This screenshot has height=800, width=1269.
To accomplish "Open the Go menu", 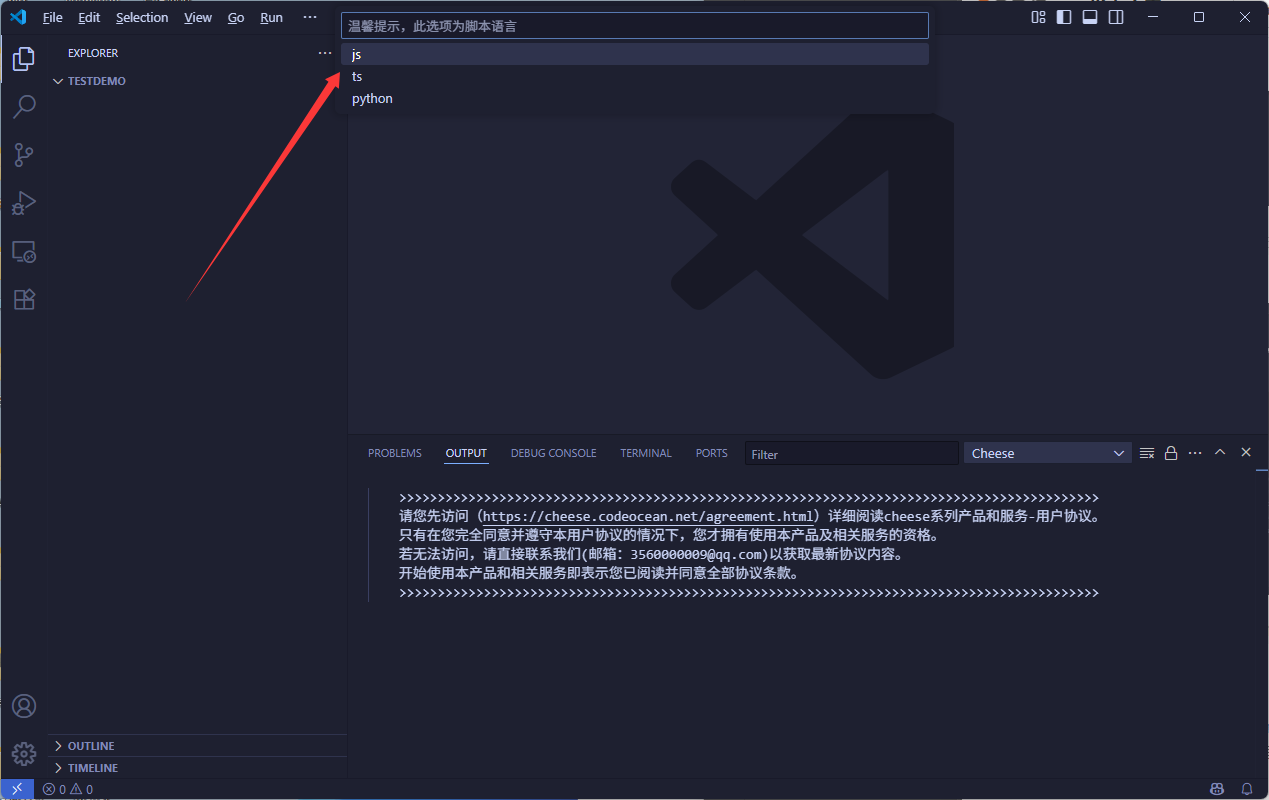I will point(236,17).
